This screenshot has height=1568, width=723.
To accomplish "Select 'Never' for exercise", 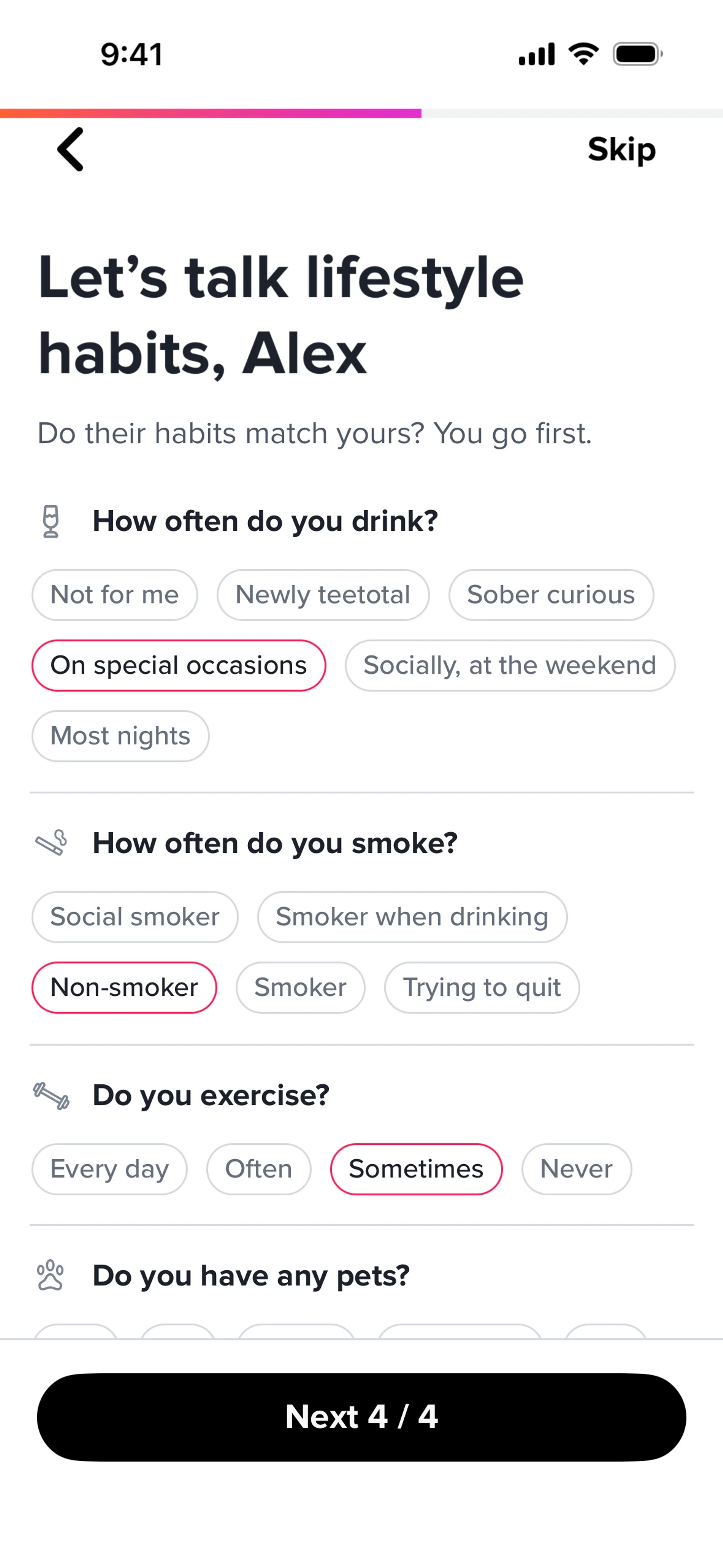I will 577,1169.
